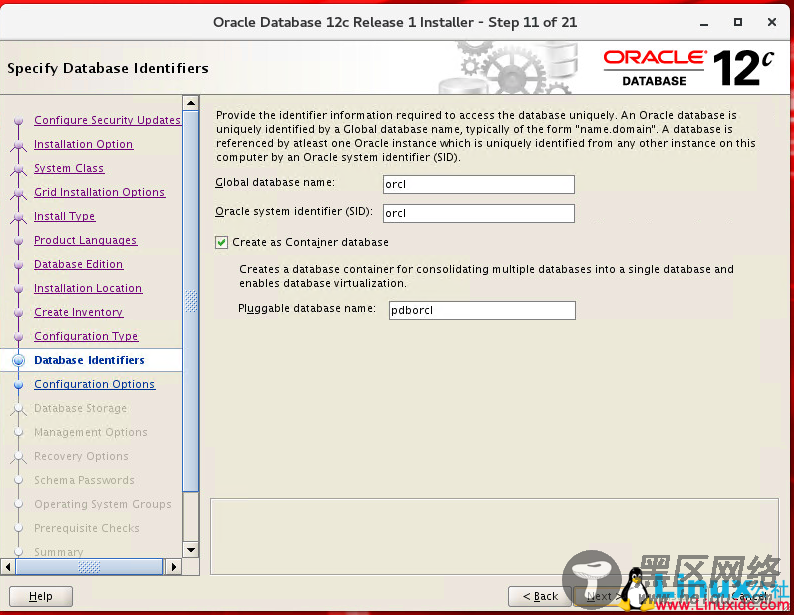This screenshot has height=615, width=794.
Task: Go to the Create Inventory step
Action: pyautogui.click(x=78, y=312)
